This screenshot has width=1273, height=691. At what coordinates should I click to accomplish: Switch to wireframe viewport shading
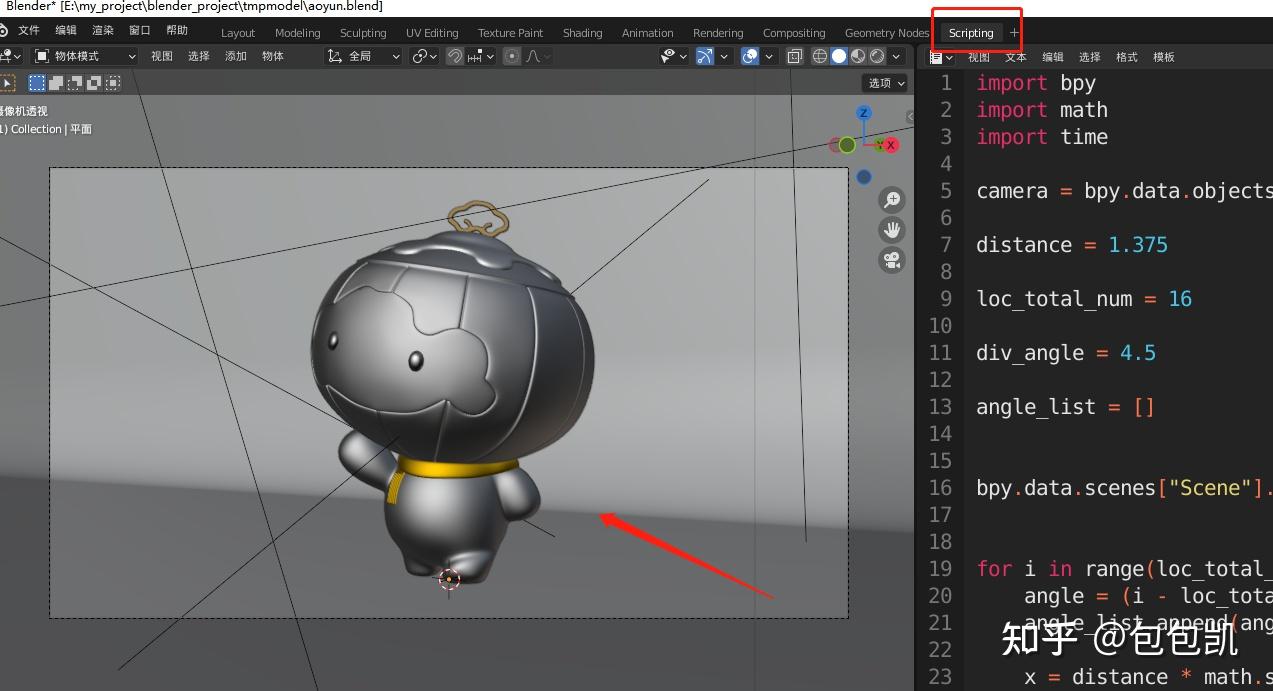tap(820, 57)
